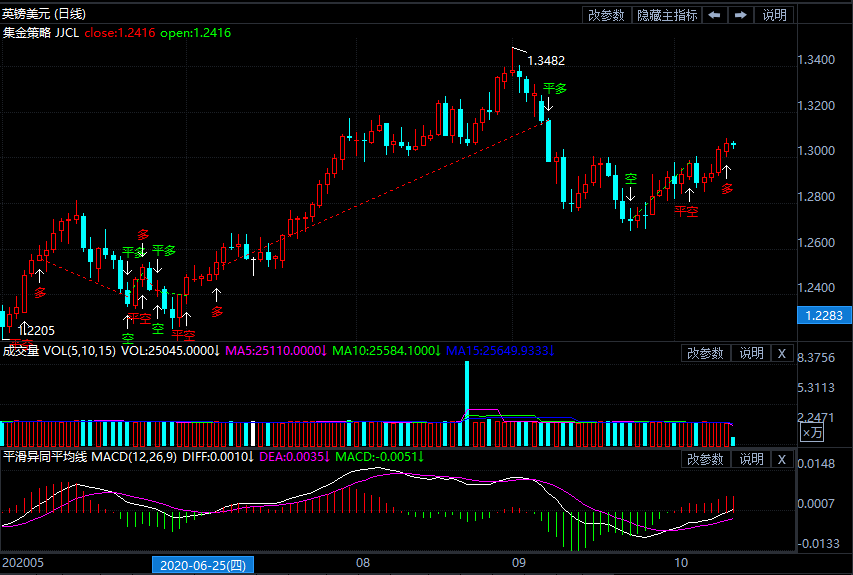The height and width of the screenshot is (575, 853).
Task: Click the magenta MA5 legend in volume panel
Action: pos(274,351)
